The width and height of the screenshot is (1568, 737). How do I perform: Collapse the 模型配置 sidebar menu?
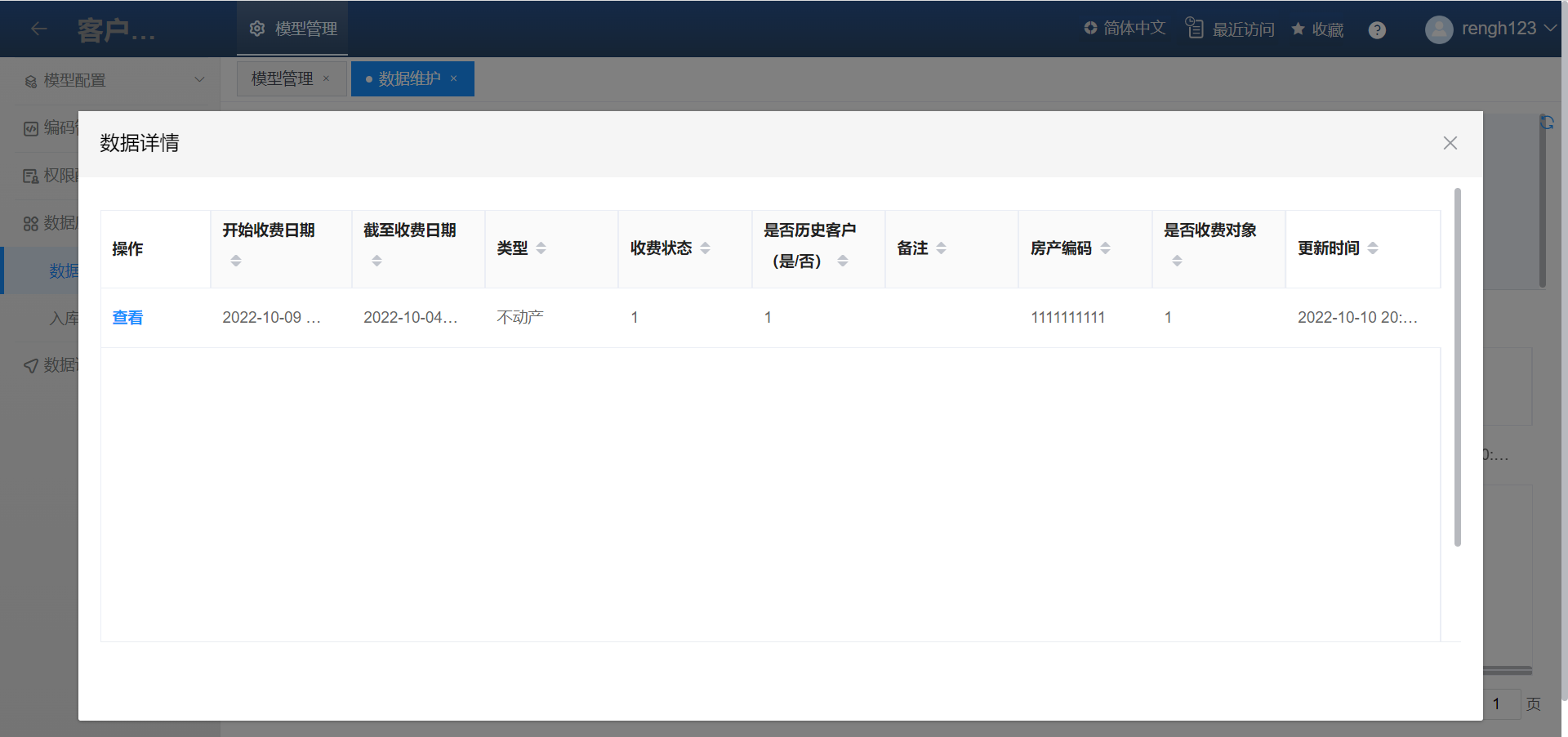pos(198,80)
